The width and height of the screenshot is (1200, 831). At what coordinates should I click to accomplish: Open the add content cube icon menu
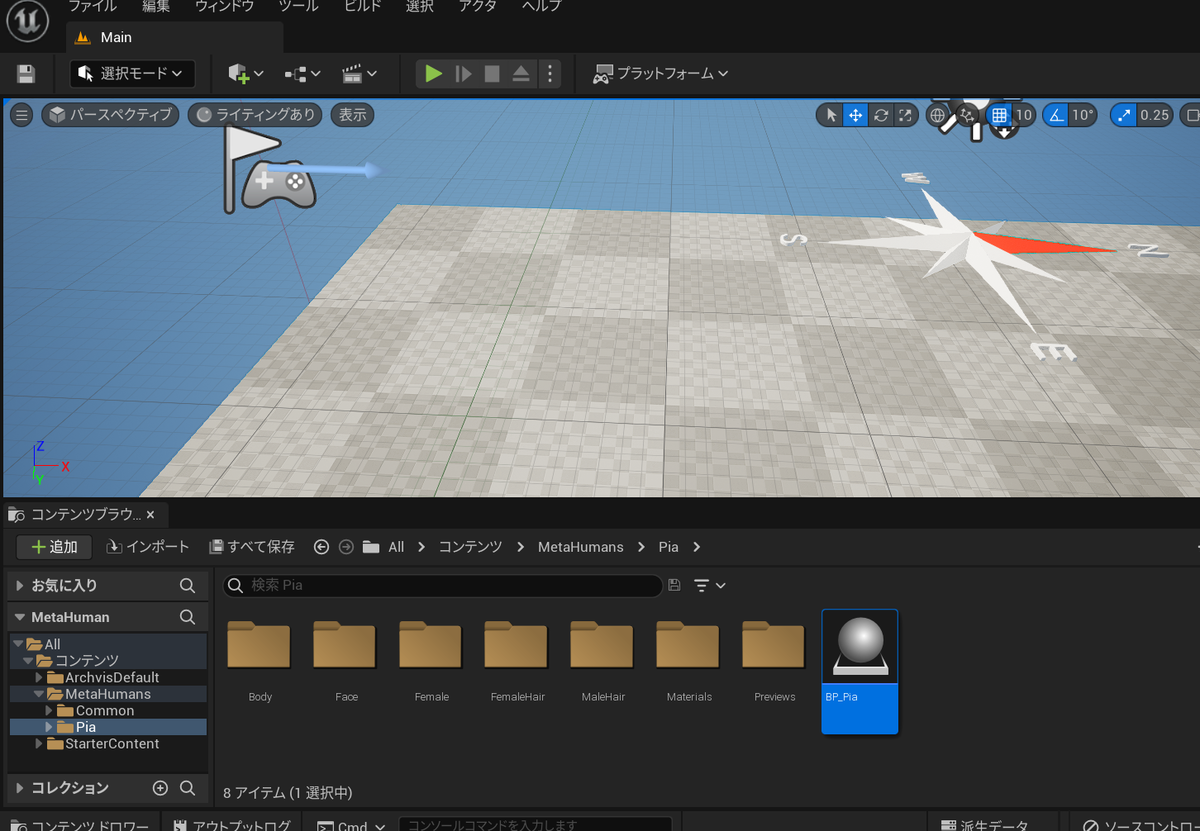point(245,74)
